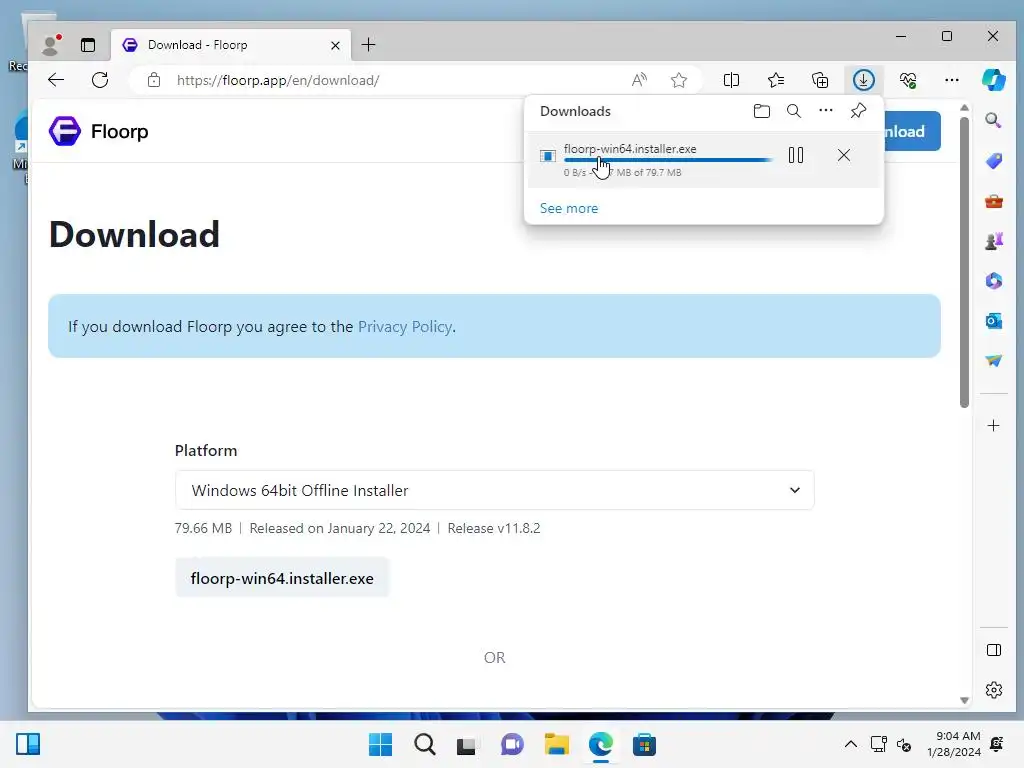Expand the Platform dropdown
The image size is (1024, 768).
[x=494, y=490]
